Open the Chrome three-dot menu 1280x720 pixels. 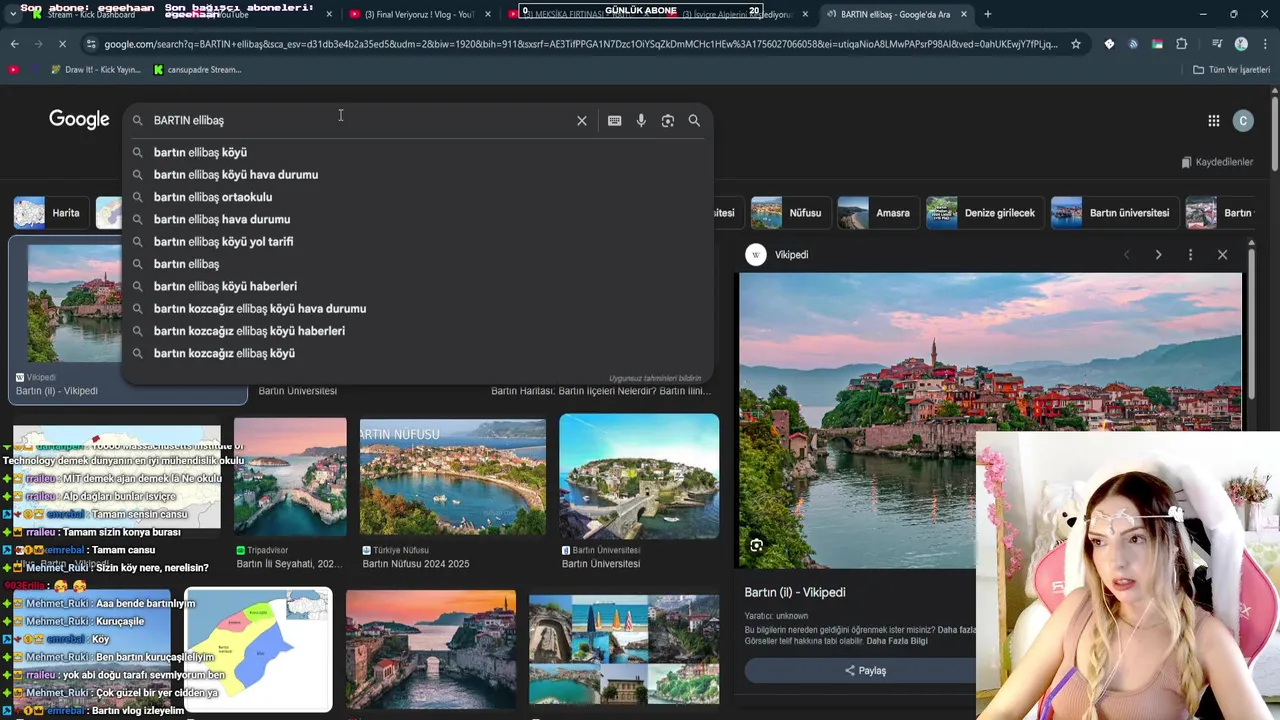point(1265,44)
